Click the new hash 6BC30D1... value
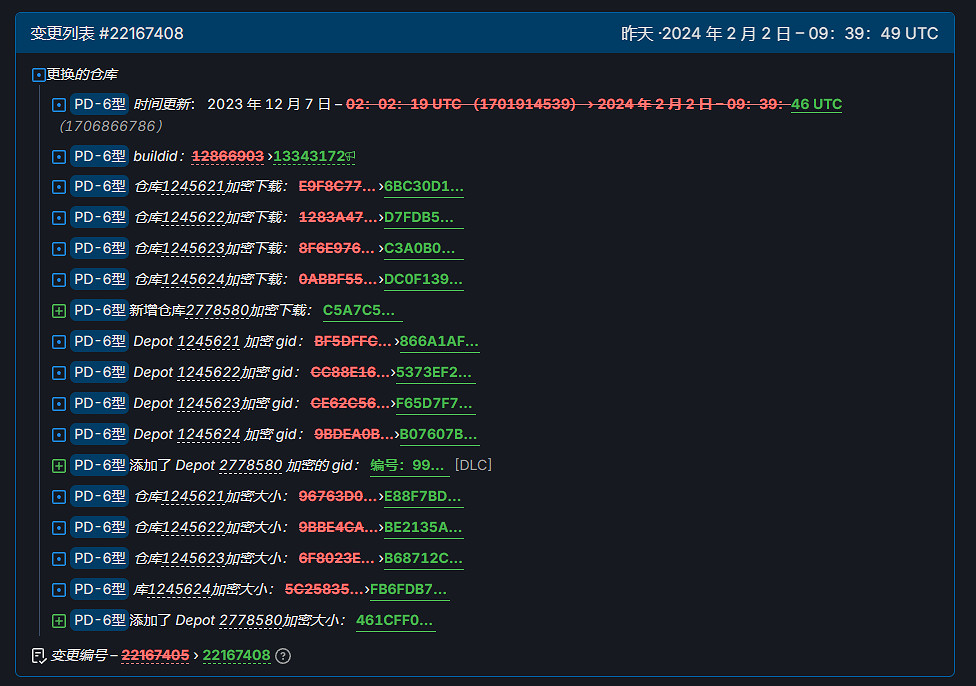 [x=423, y=187]
